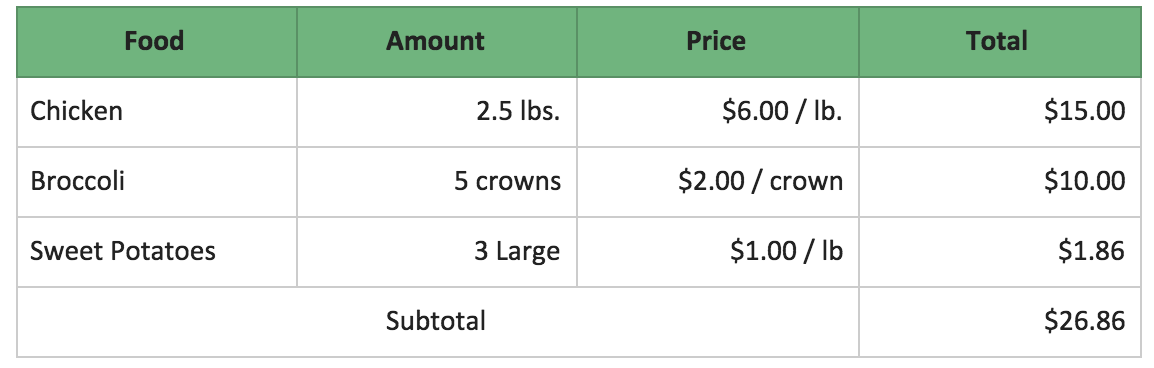Click the $2.00 / crown cell

coord(718,182)
